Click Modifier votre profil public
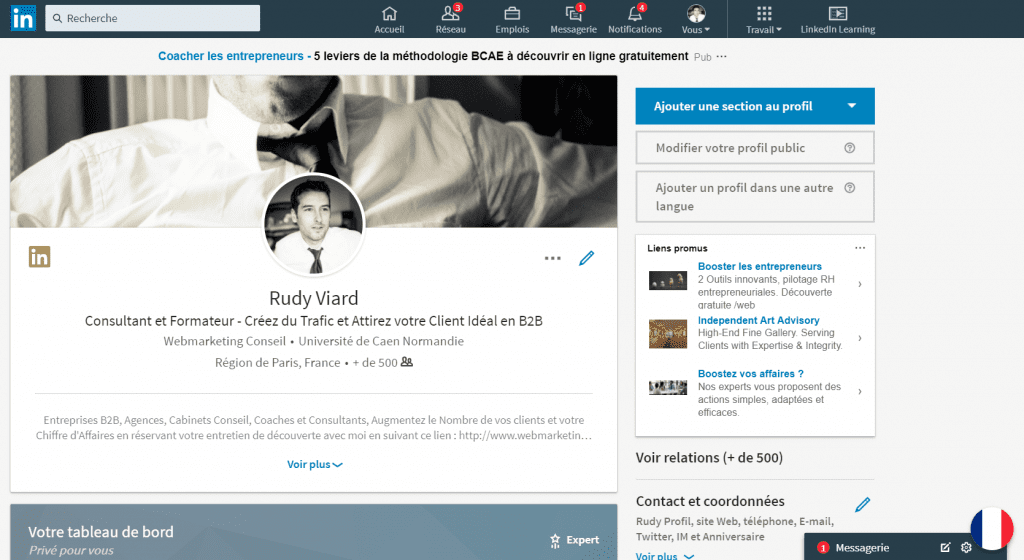This screenshot has width=1024, height=560. click(755, 148)
